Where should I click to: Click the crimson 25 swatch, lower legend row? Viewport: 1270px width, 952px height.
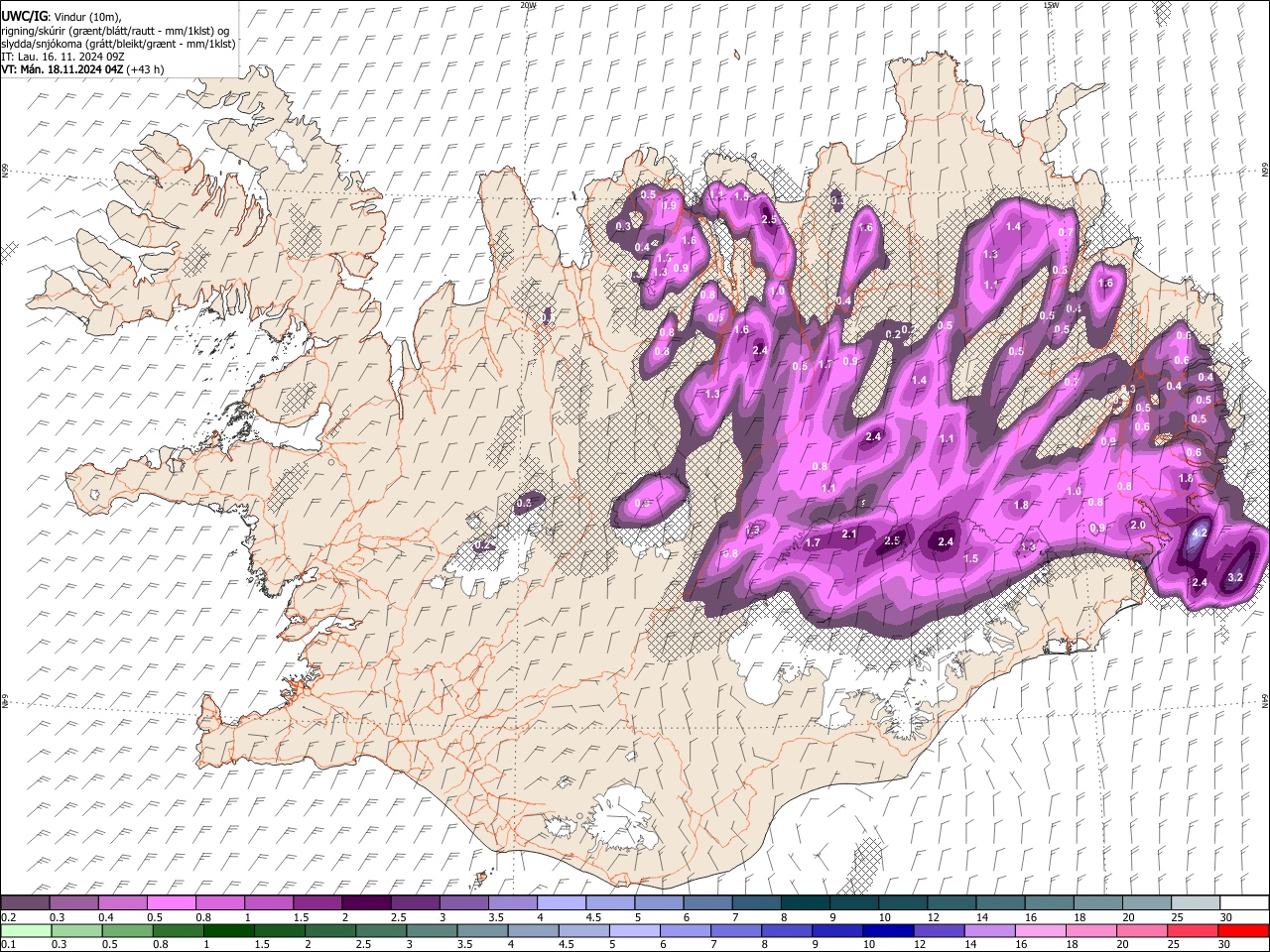[1193, 930]
